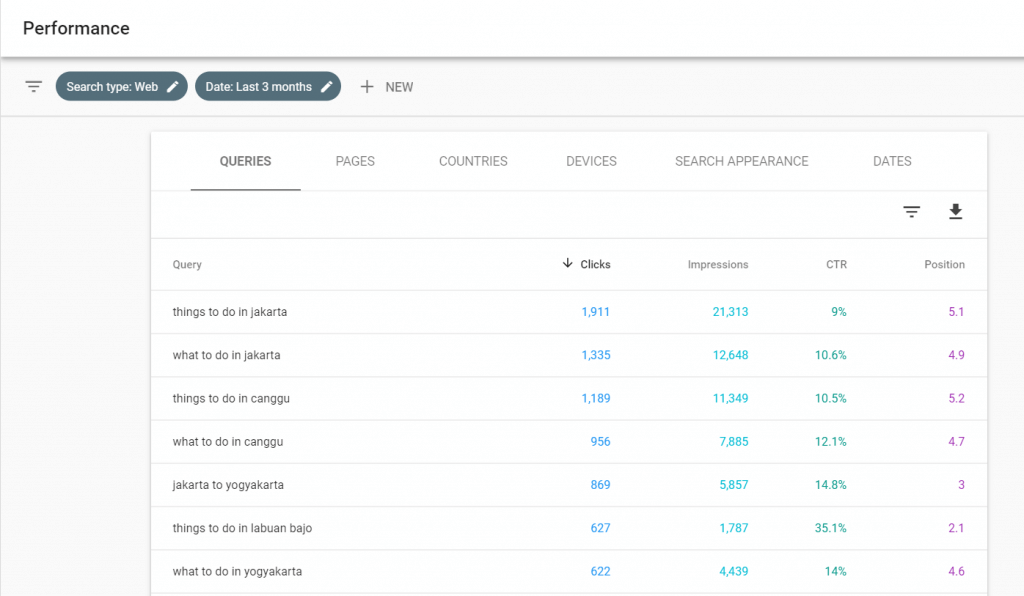Click the Query column header
Screen dimensions: 1024x596
186,264
